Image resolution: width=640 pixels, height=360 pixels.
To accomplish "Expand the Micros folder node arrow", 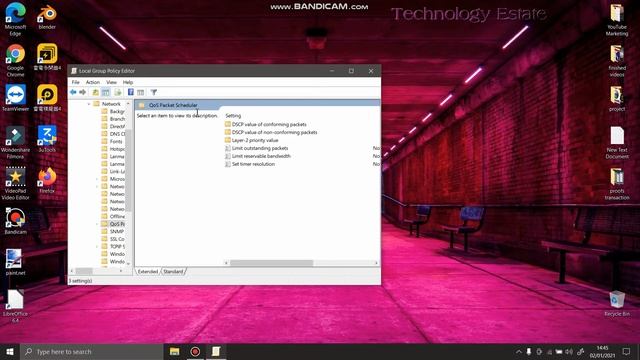I will (97, 179).
